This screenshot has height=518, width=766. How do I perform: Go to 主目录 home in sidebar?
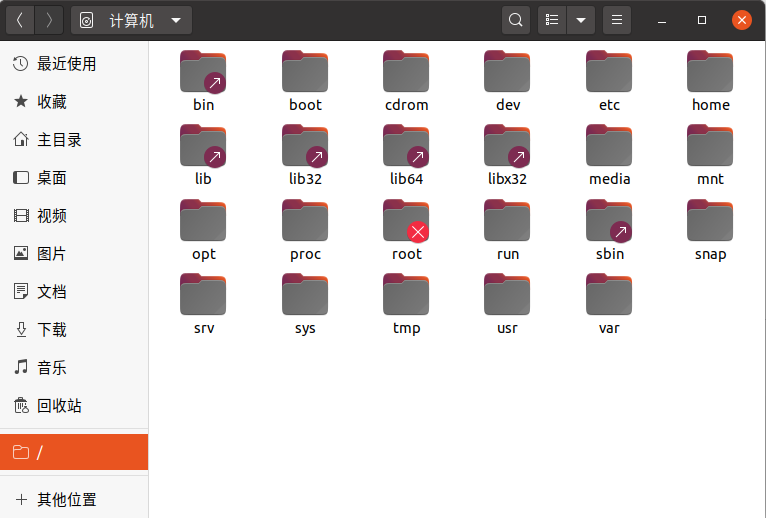59,140
